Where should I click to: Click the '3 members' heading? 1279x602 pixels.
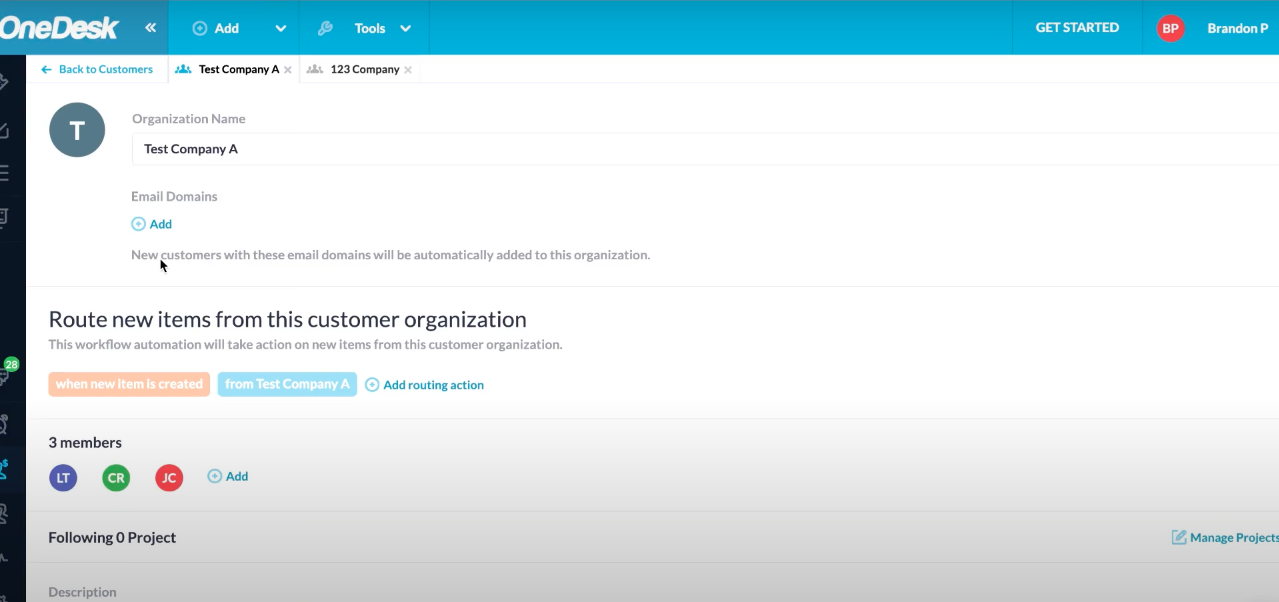point(85,442)
